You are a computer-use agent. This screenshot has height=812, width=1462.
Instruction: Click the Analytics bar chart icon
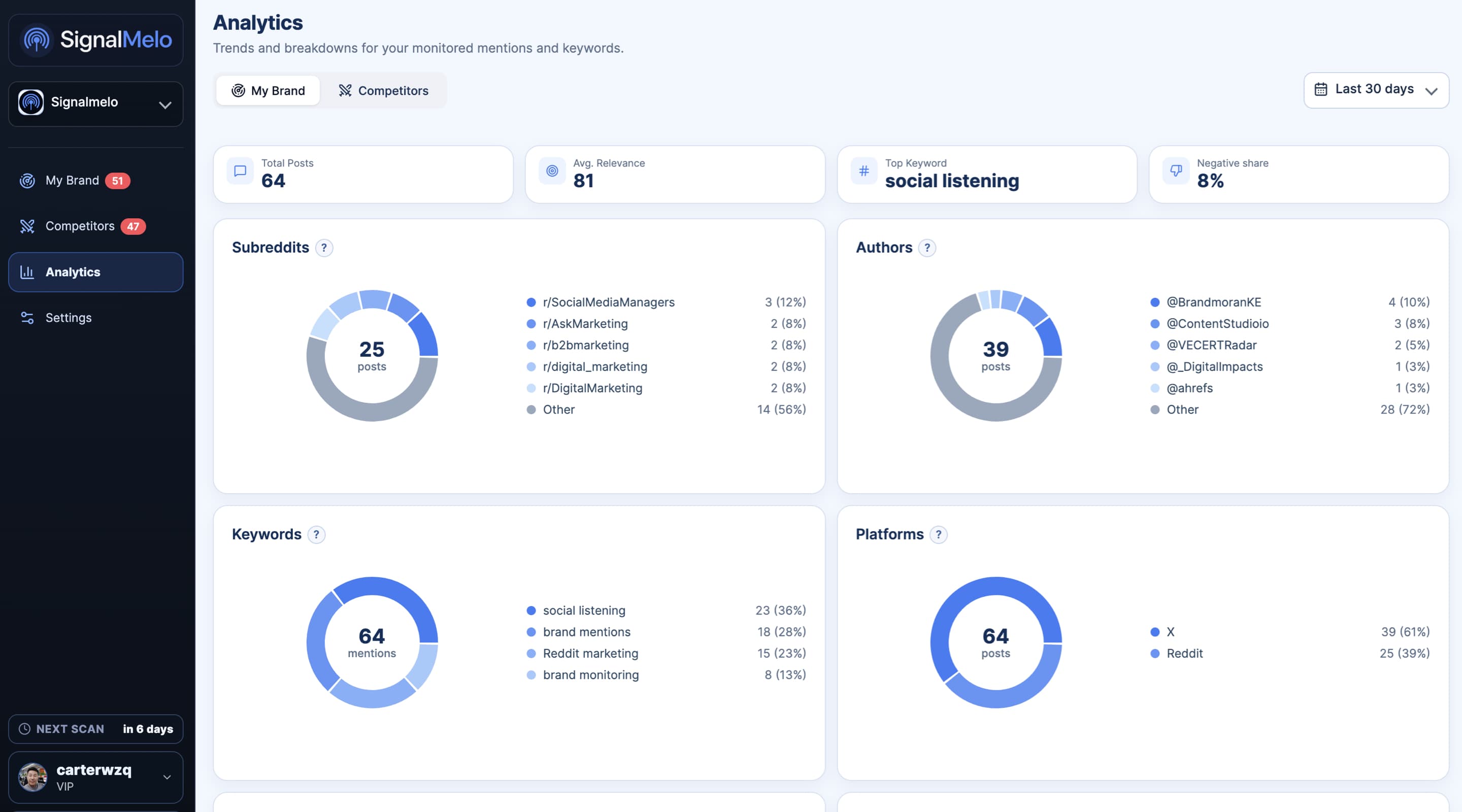(27, 272)
